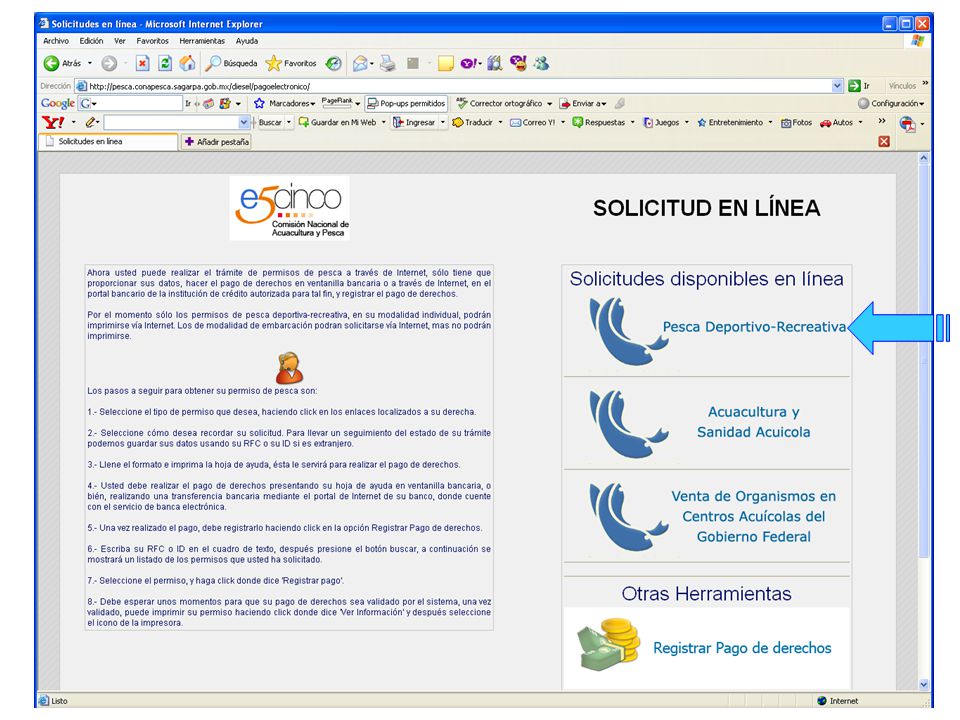
Task: Open the Edición menu
Action: (x=91, y=41)
